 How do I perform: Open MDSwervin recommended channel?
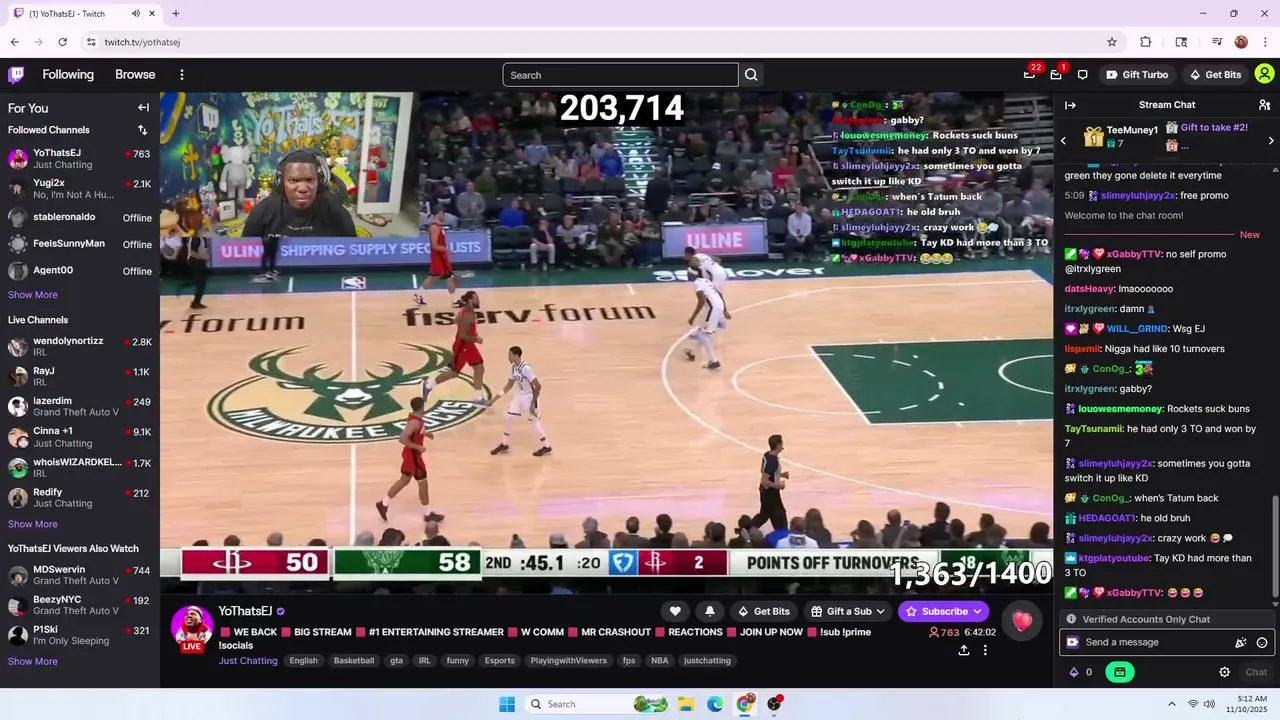[x=80, y=575]
